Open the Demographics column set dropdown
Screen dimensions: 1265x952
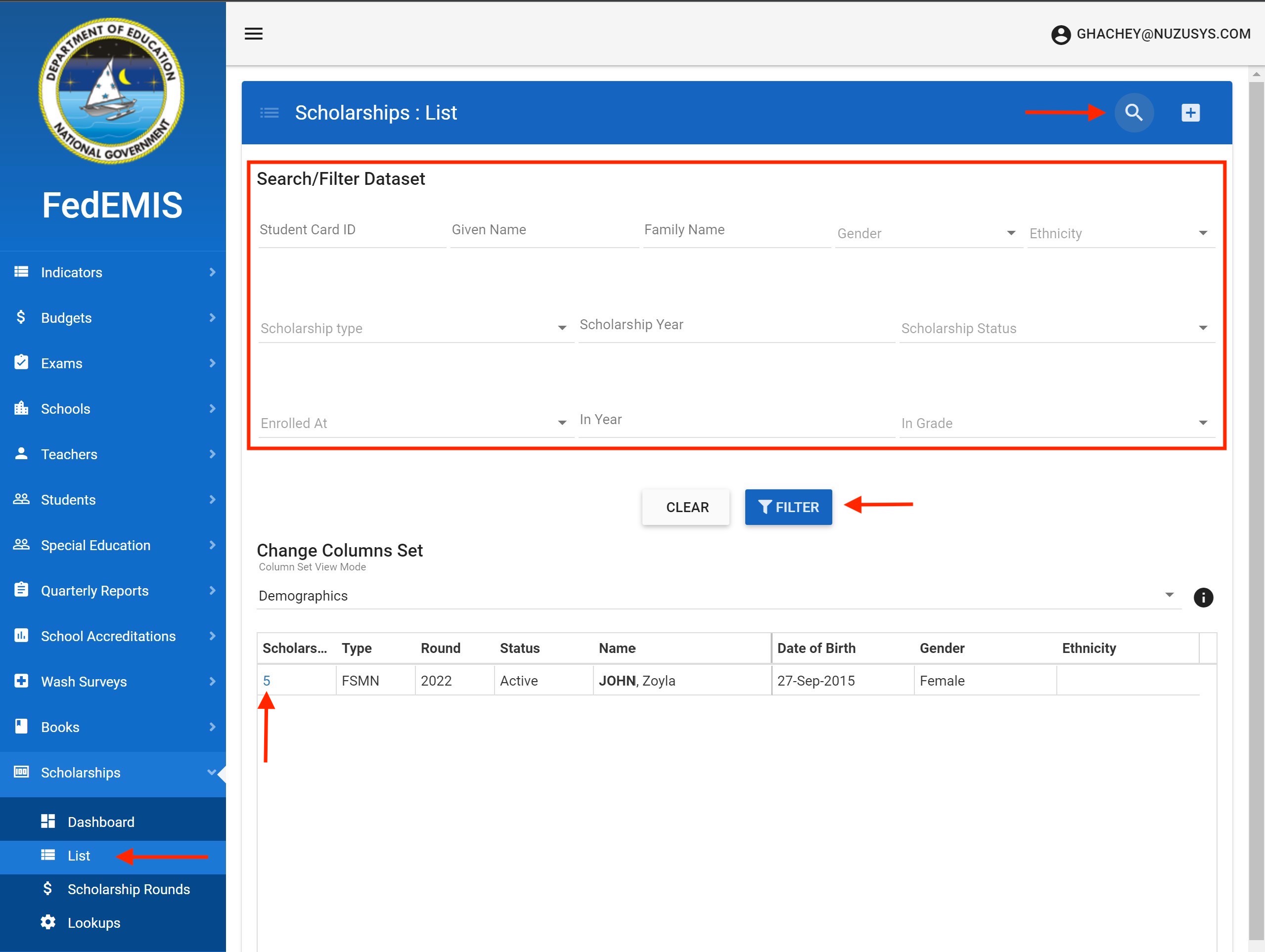pos(718,596)
